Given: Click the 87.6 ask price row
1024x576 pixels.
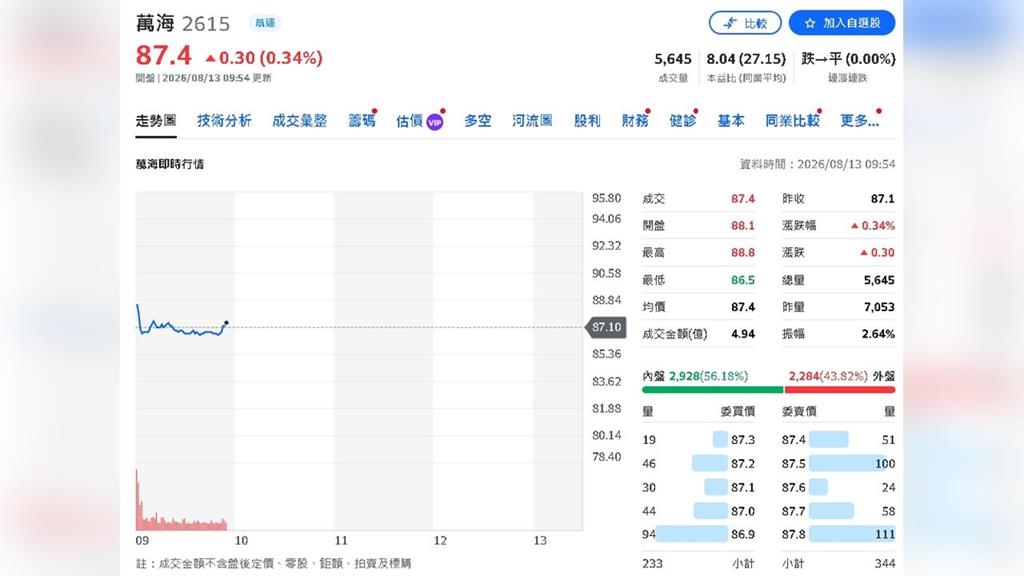Looking at the screenshot, I should coord(839,487).
